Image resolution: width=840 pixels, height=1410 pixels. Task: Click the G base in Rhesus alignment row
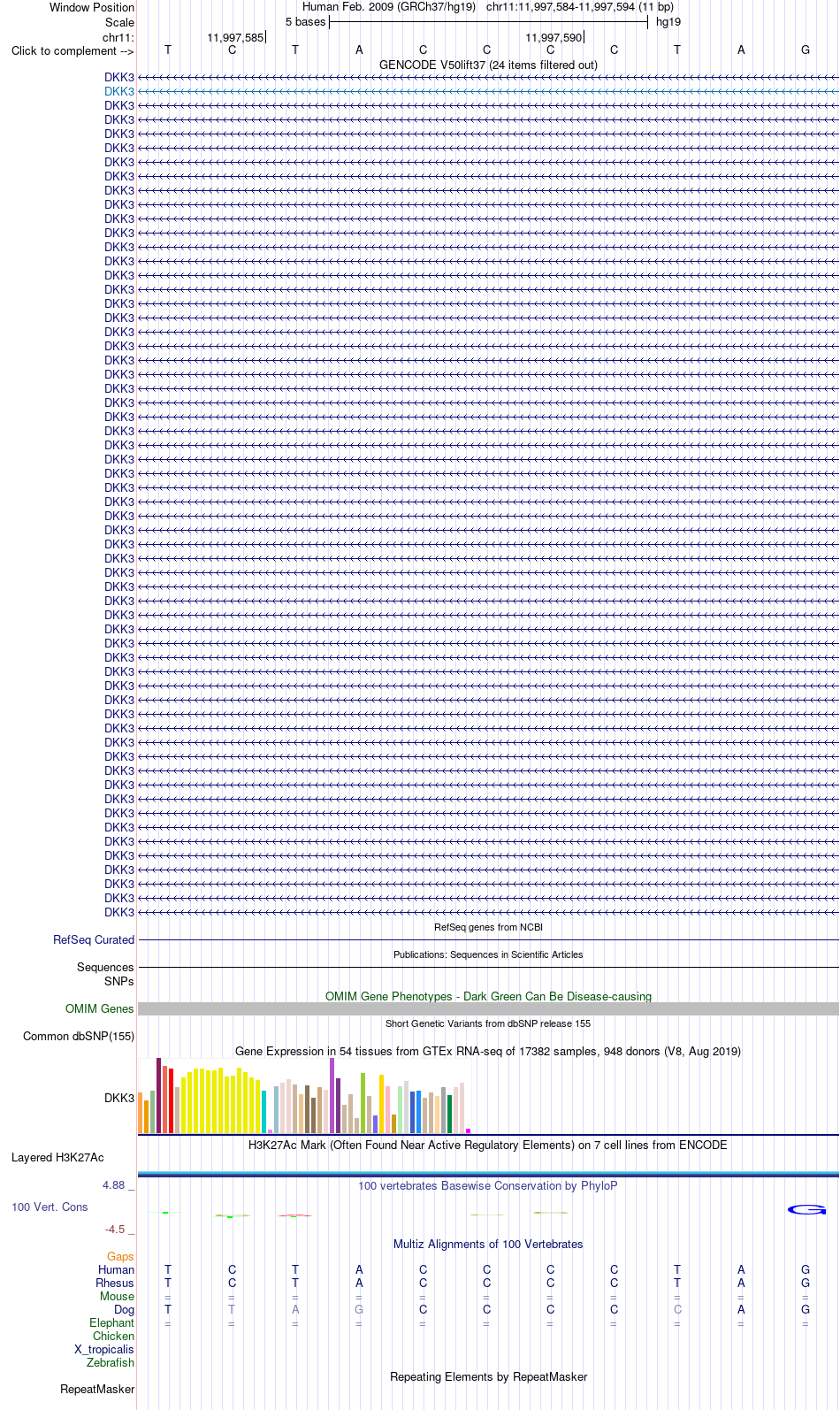click(x=806, y=1283)
